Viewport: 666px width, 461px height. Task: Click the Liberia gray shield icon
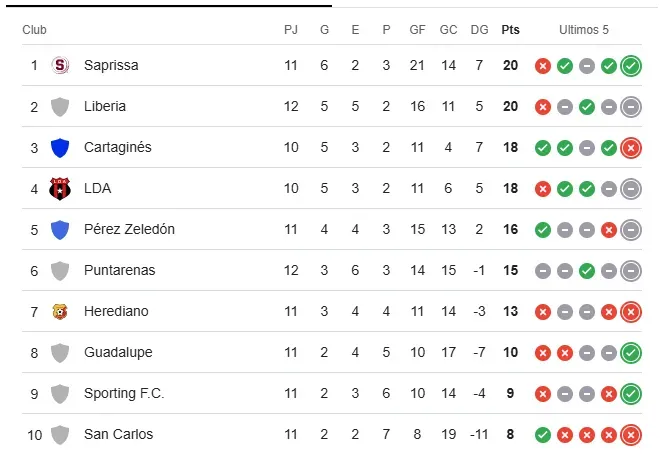coord(61,107)
